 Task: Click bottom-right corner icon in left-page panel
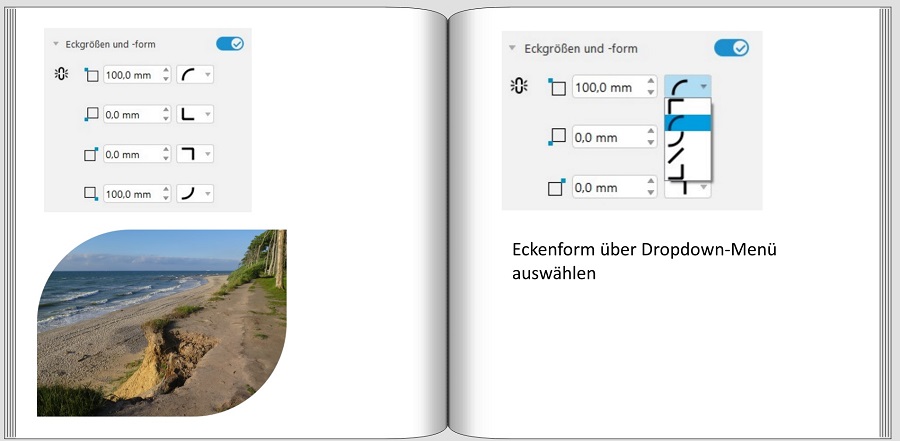tap(91, 194)
